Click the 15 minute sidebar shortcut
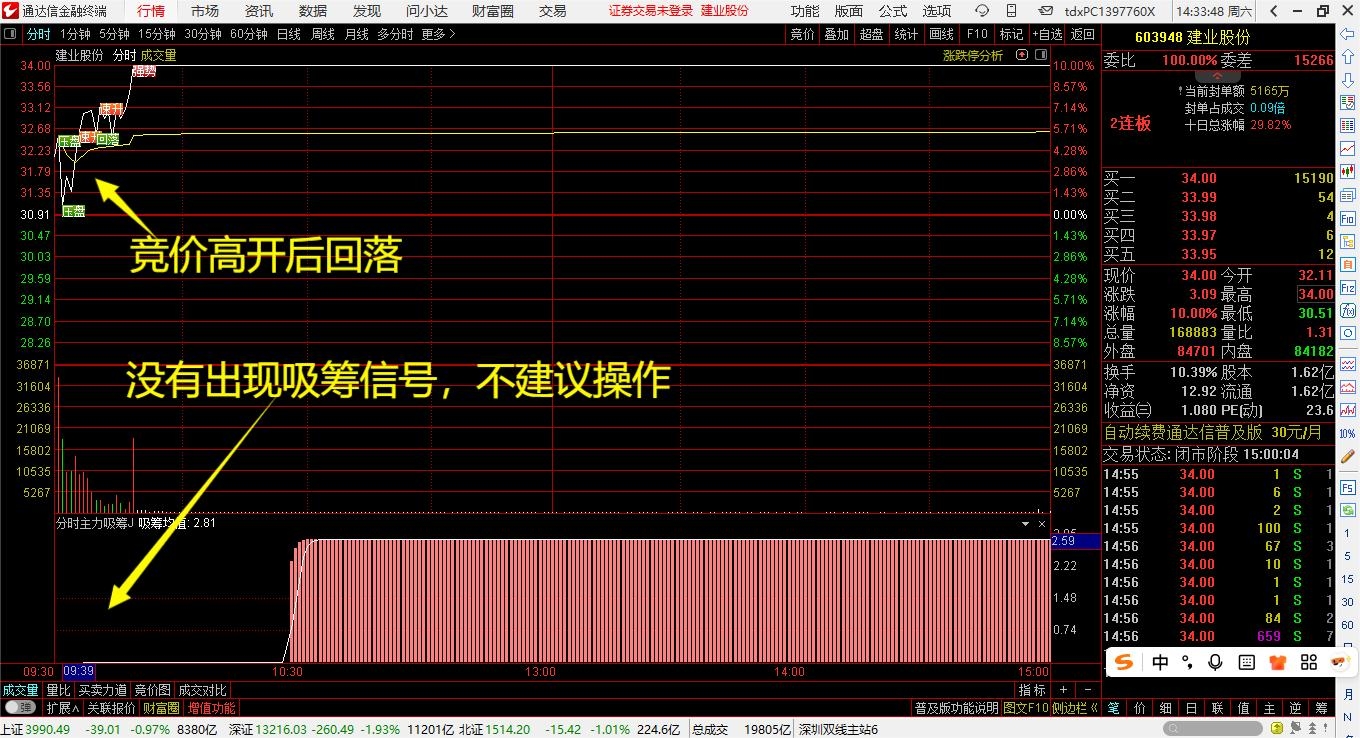 pyautogui.click(x=1348, y=579)
